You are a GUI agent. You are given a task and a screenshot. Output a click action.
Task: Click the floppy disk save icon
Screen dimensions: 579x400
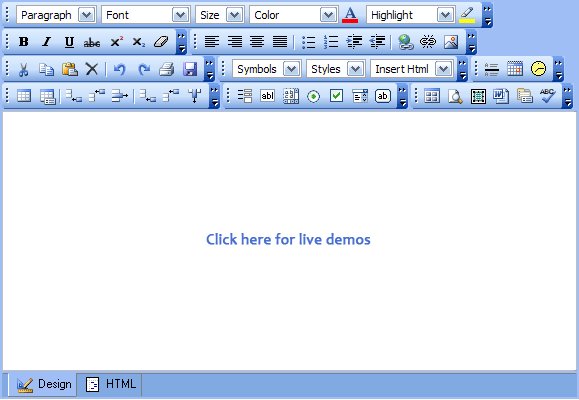190,69
